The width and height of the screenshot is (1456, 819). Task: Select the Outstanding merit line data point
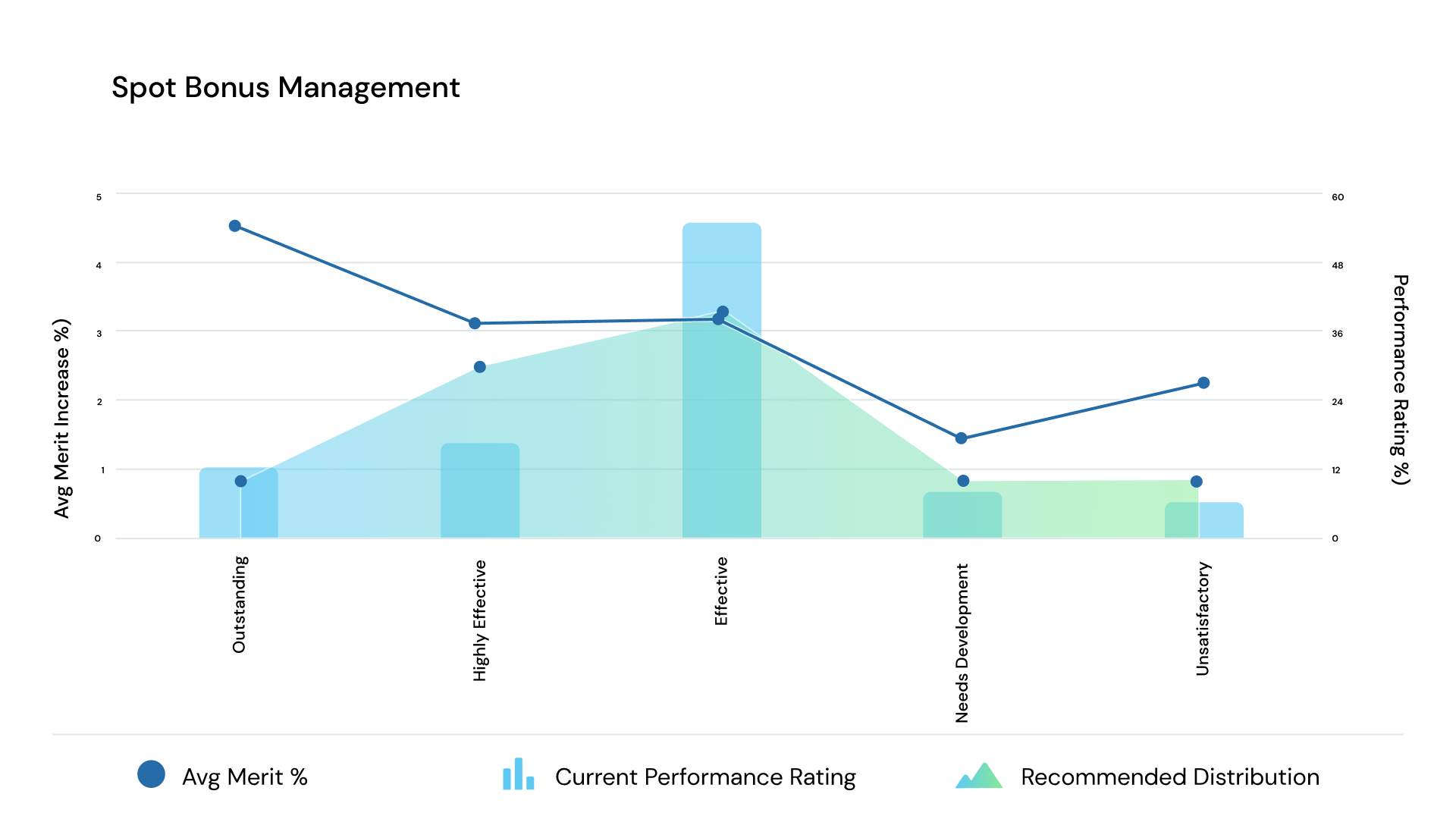(235, 226)
